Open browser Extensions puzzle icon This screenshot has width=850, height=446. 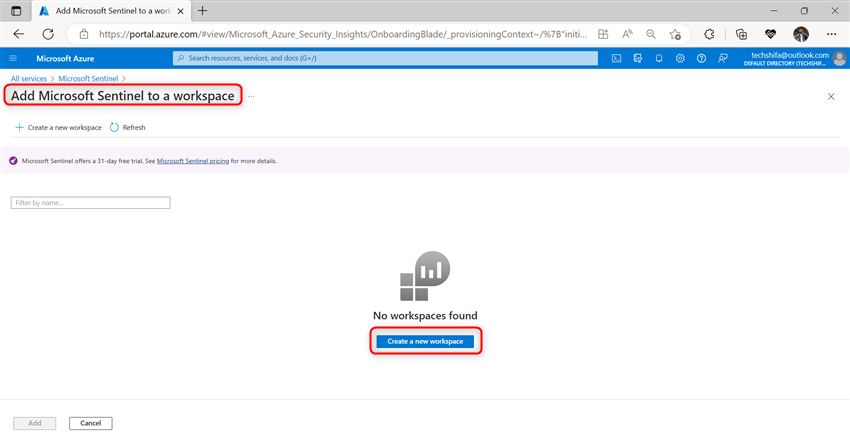tap(709, 34)
